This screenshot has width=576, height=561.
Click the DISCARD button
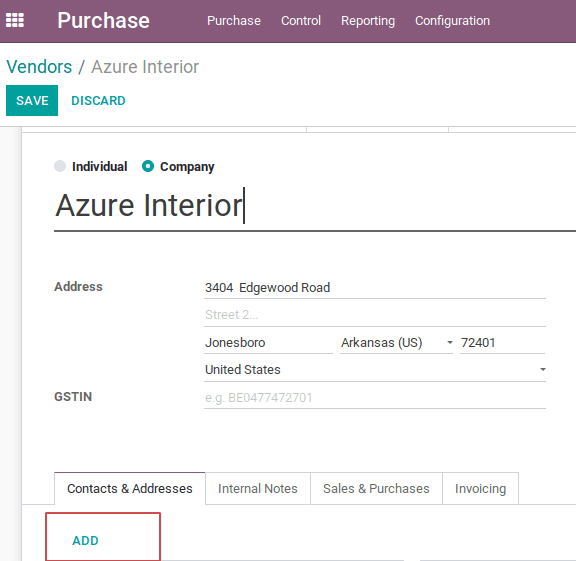click(98, 101)
